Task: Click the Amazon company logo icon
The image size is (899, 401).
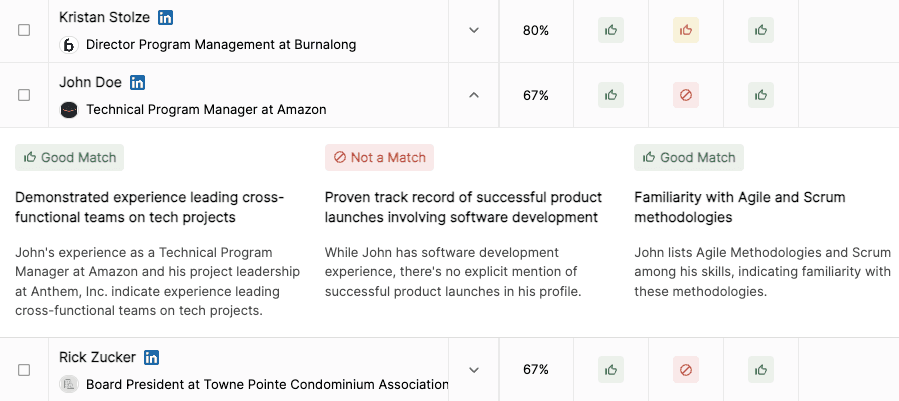Action: [69, 110]
